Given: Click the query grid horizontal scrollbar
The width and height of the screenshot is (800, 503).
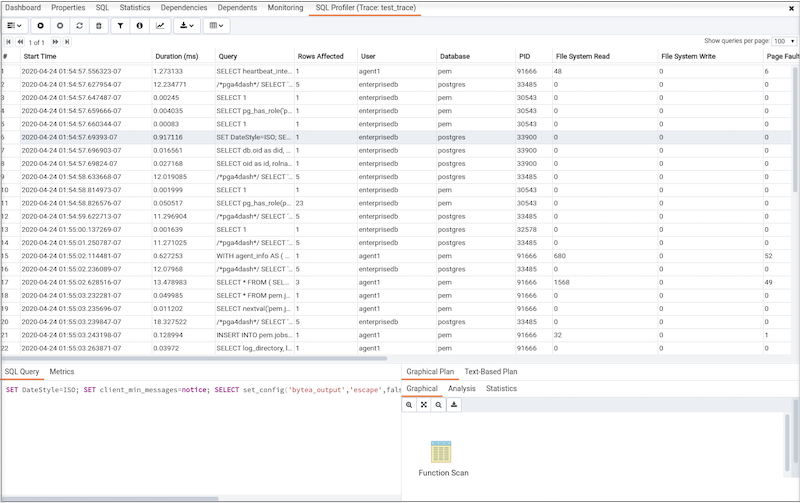Looking at the screenshot, I should click(x=194, y=358).
